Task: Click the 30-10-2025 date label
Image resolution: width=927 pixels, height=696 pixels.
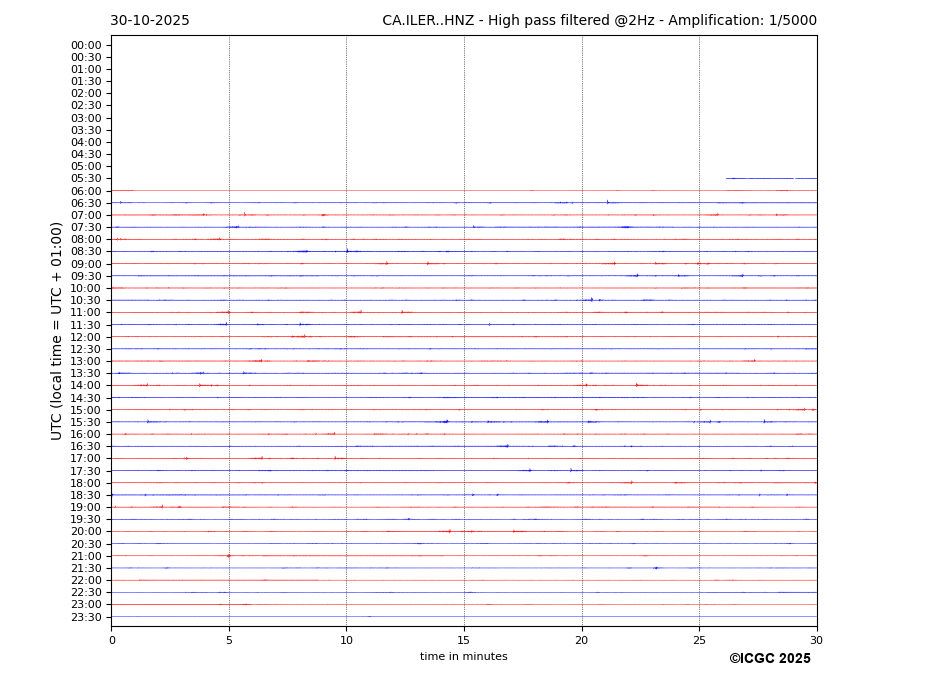Action: [149, 21]
